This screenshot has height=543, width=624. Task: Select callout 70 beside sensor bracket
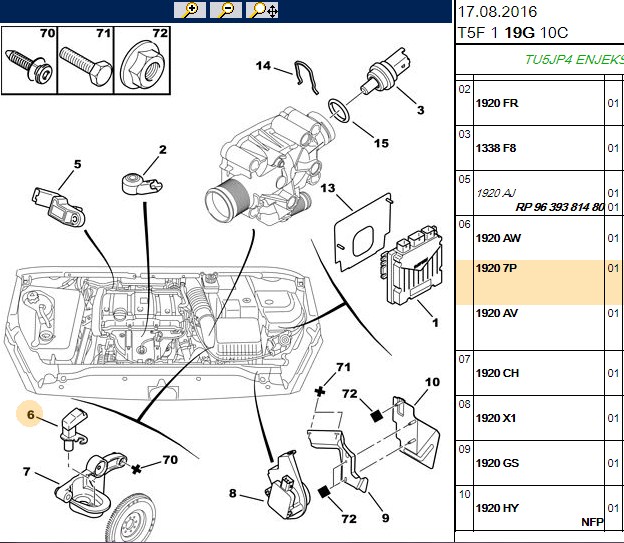170,460
